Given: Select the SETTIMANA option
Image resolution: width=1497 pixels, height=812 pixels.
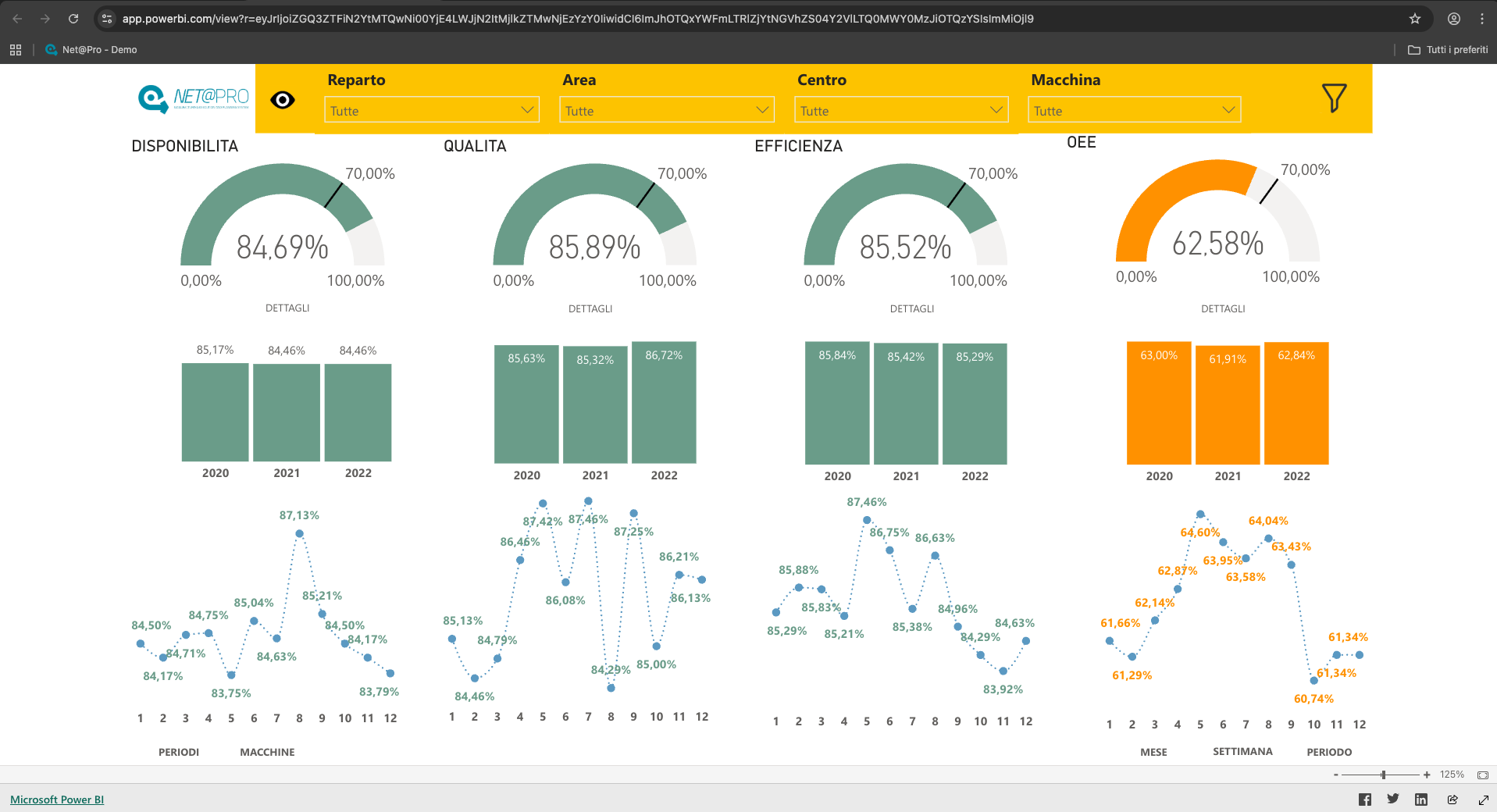Looking at the screenshot, I should [x=1242, y=751].
